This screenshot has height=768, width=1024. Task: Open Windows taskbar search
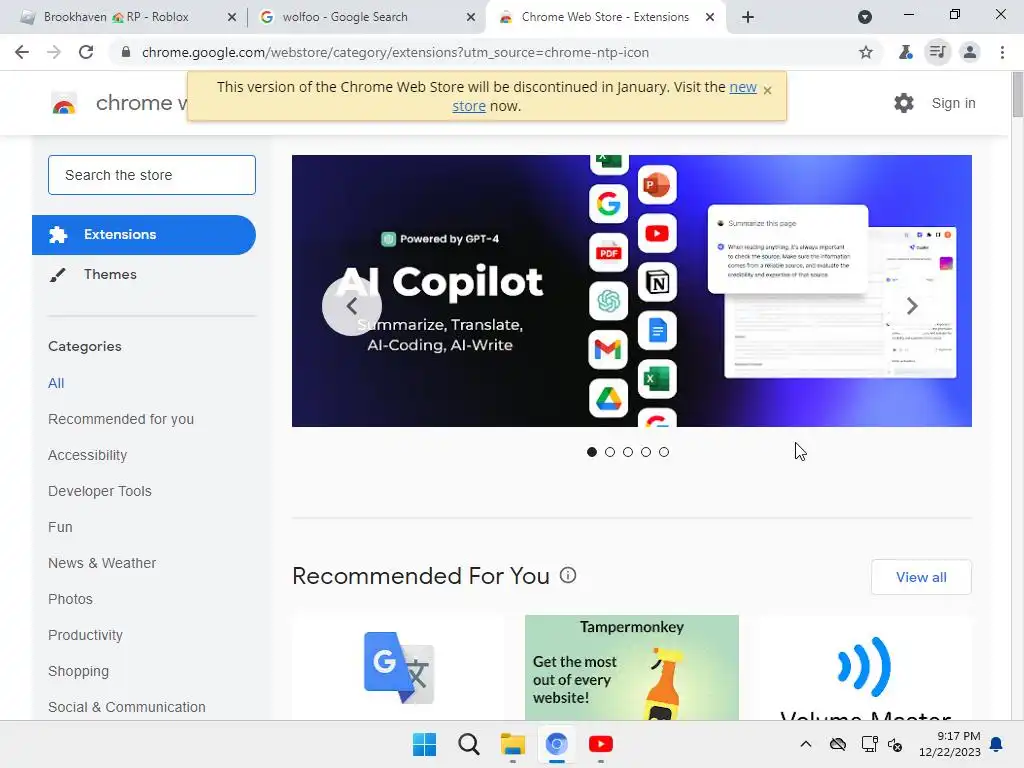[x=468, y=744]
